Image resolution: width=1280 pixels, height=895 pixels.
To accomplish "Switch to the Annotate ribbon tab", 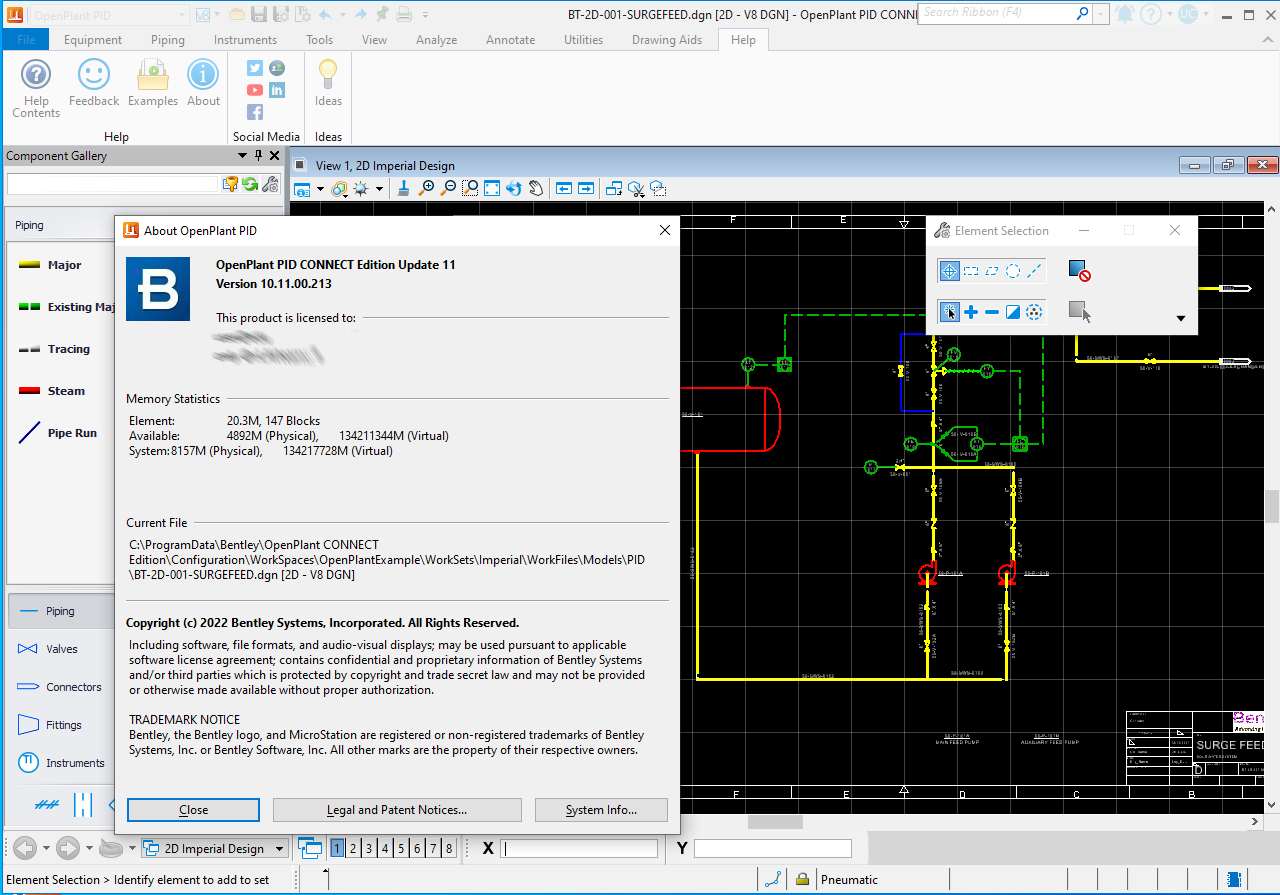I will pos(510,40).
